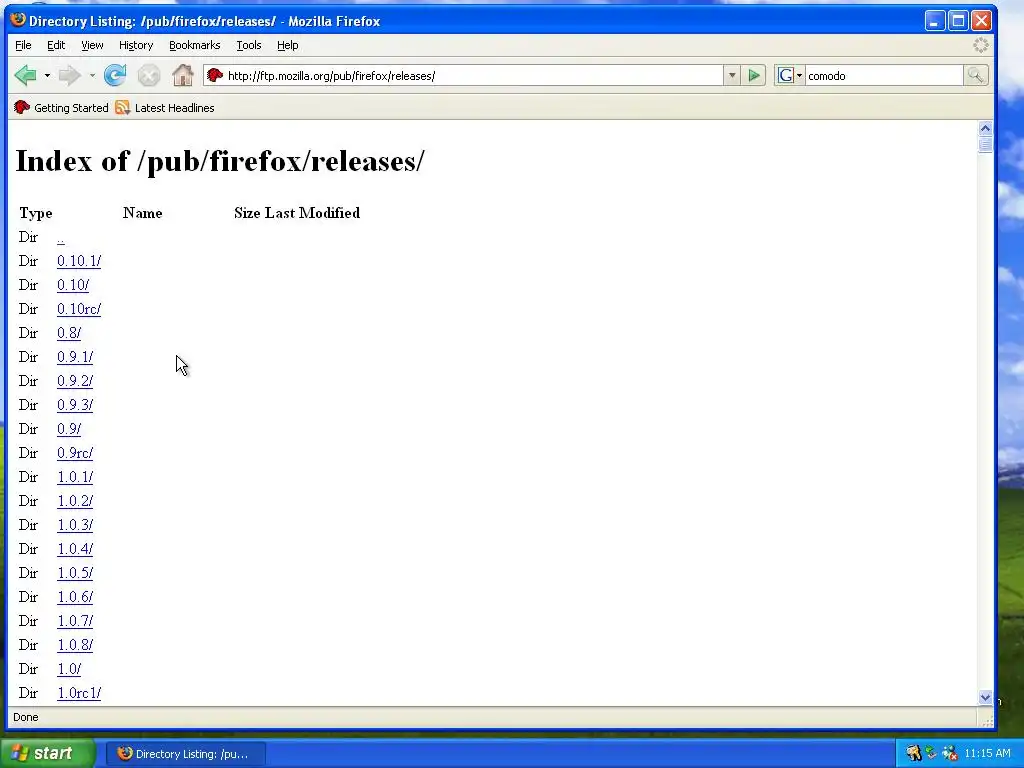
Task: Click the Directory Listing taskbar button
Action: [185, 754]
